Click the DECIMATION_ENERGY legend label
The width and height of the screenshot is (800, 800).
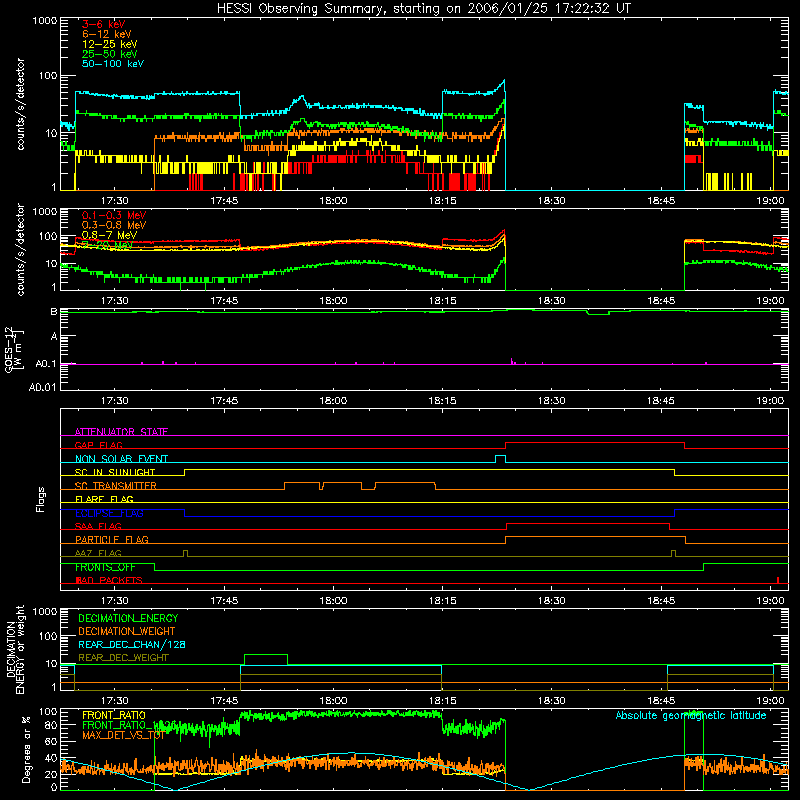[x=128, y=618]
